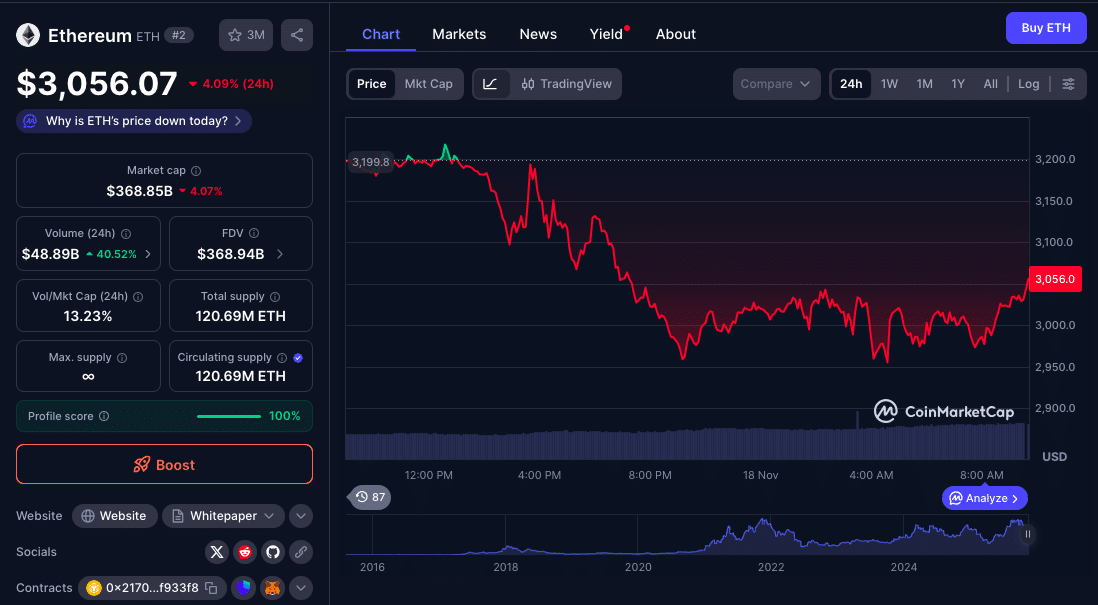Expand Volume (24h) details arrow
This screenshot has height=605, width=1098.
[148, 254]
